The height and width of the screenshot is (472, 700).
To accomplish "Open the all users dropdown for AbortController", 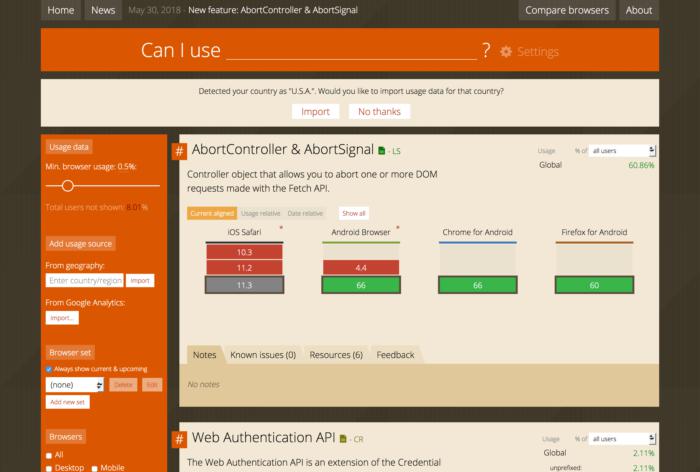I will click(622, 150).
